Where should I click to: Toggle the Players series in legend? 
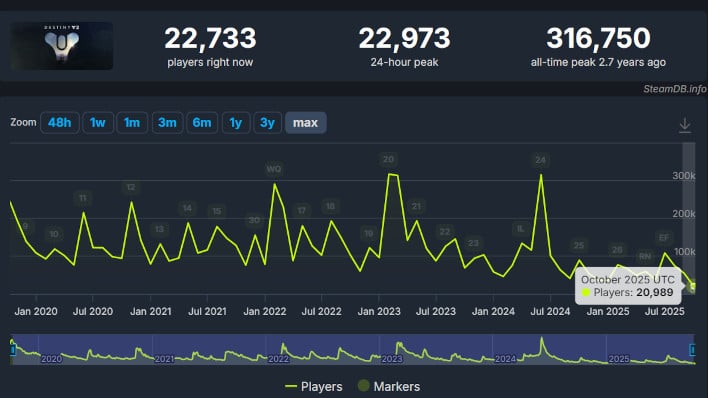point(314,387)
